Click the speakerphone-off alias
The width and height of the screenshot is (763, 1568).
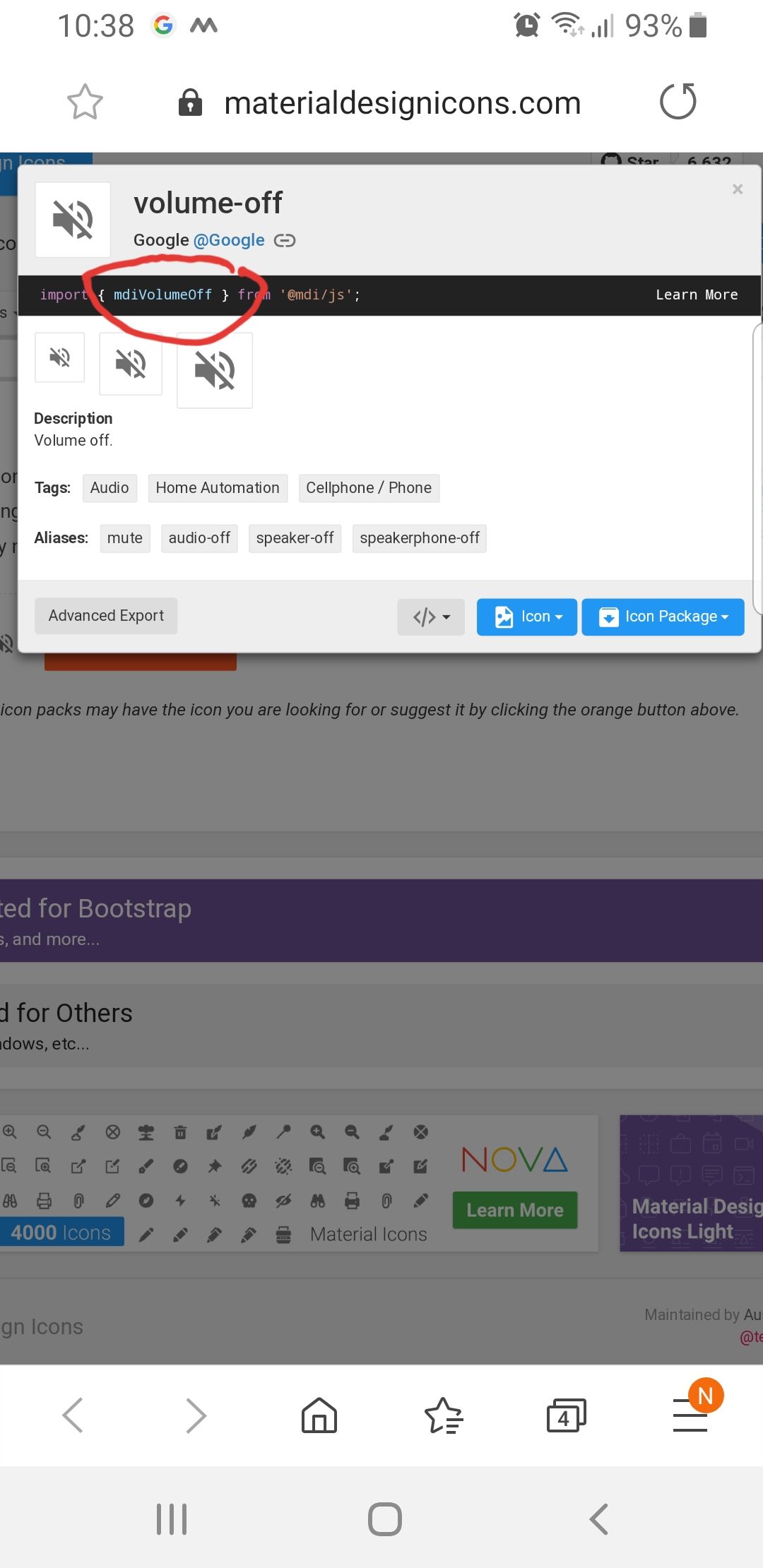pyautogui.click(x=420, y=538)
